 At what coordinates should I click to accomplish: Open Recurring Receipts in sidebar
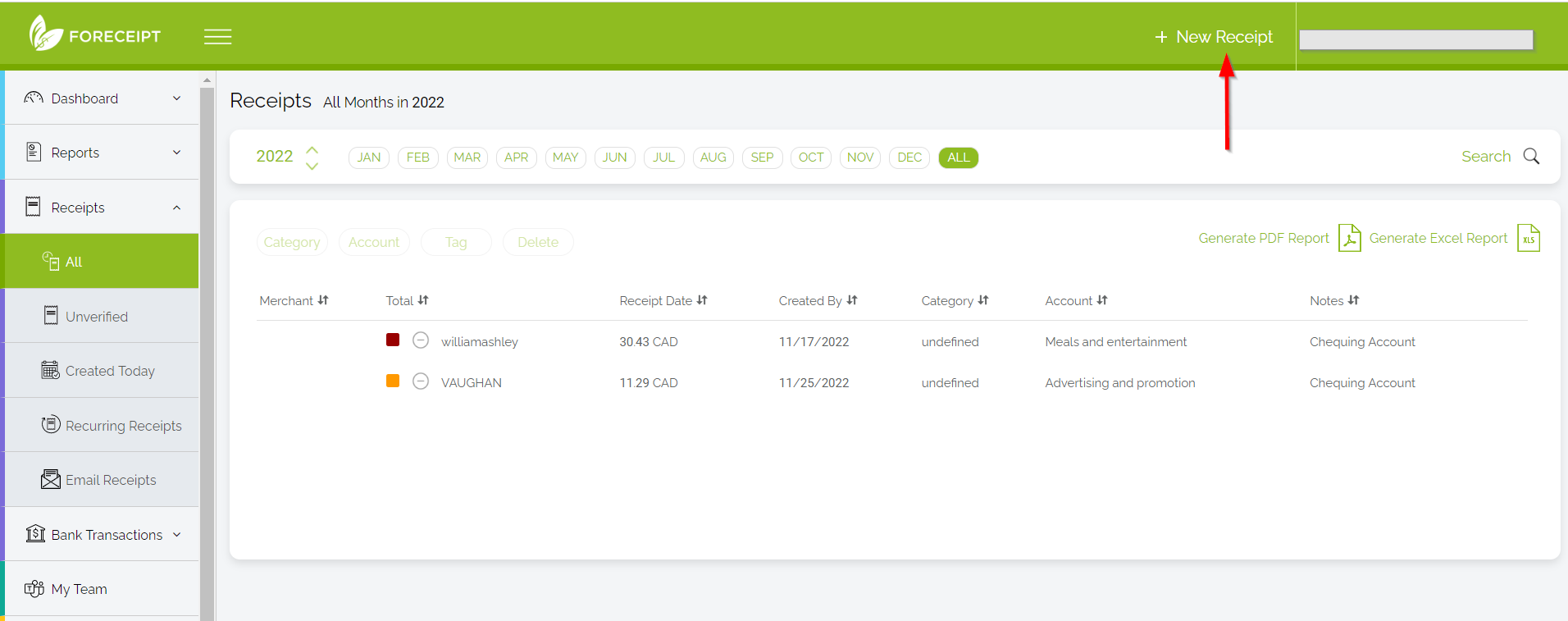123,426
